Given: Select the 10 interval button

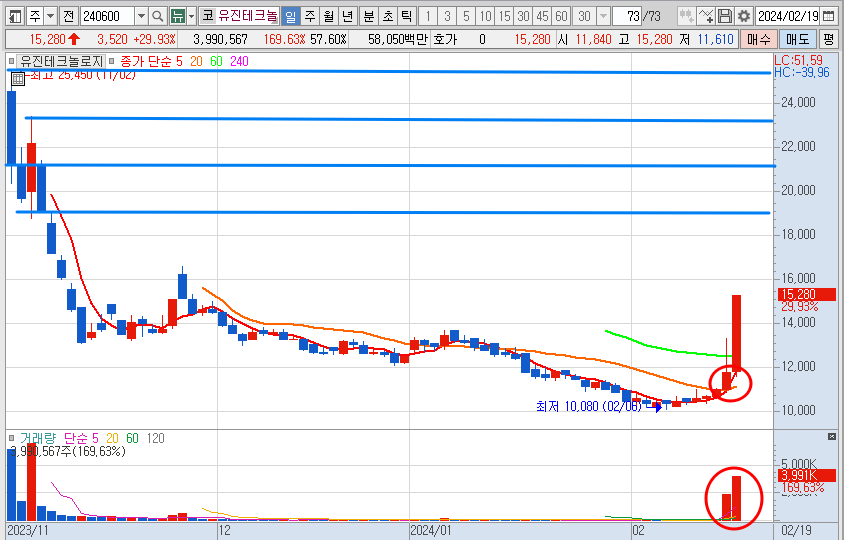Looking at the screenshot, I should coord(486,16).
